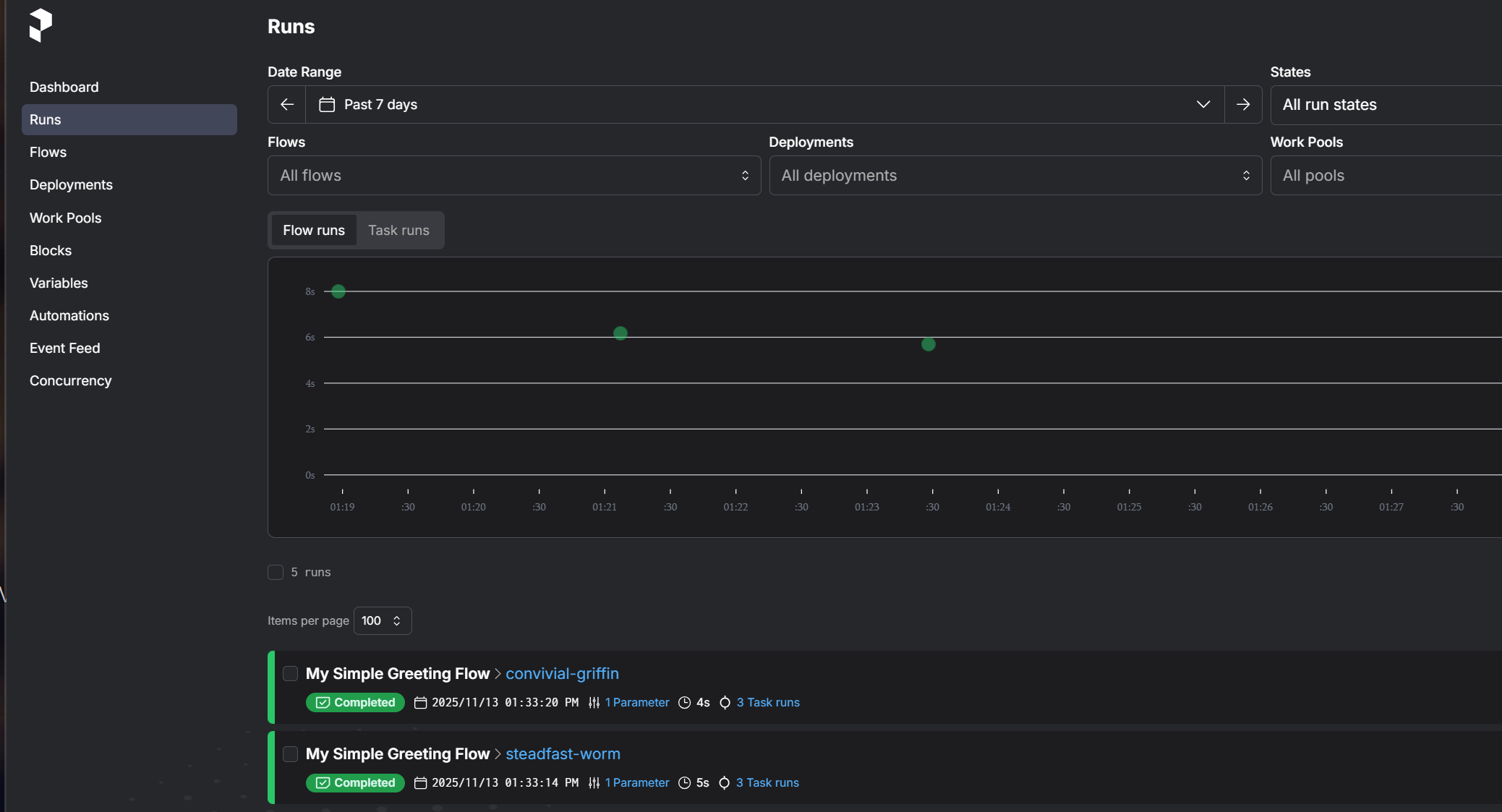Expand the Past 7 days date range chevron
The height and width of the screenshot is (812, 1502).
[x=1203, y=105]
